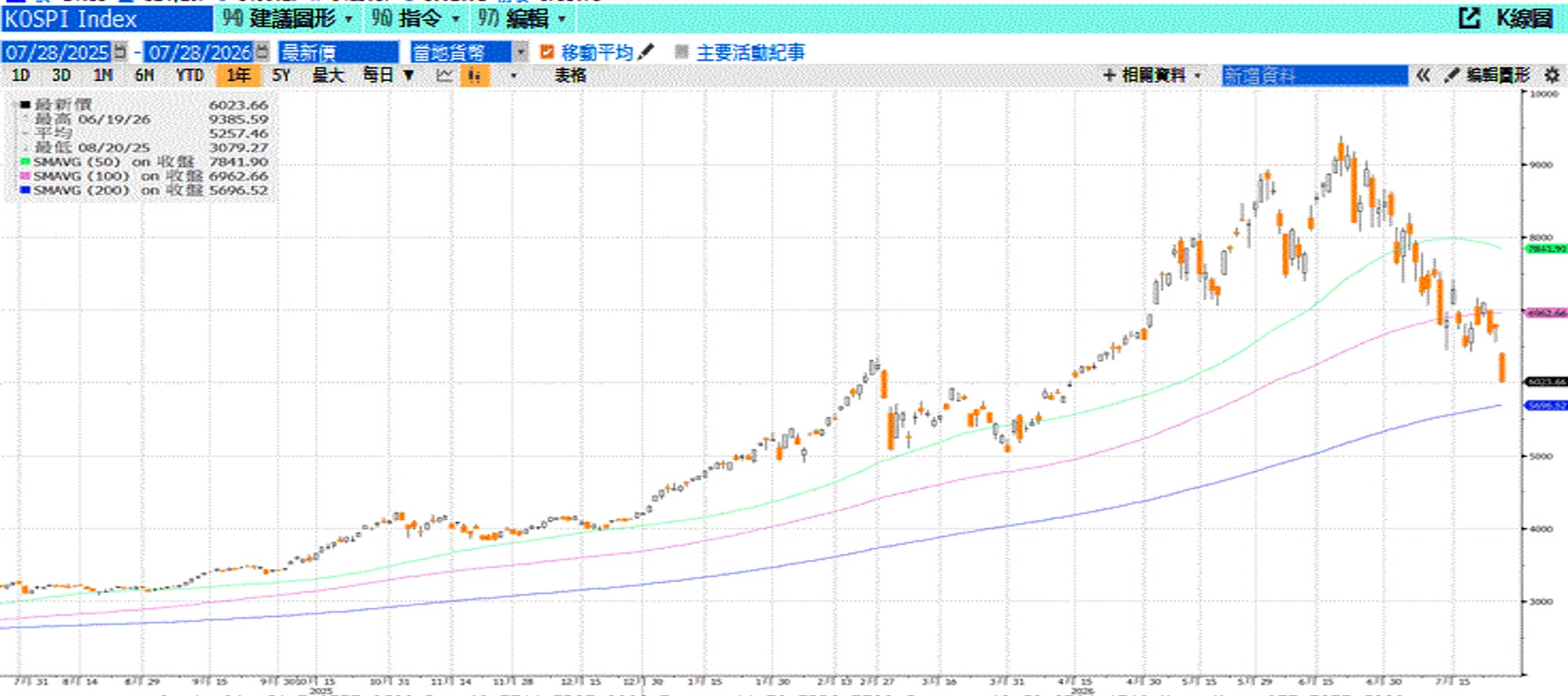Click the plus icon beside 相關資料
This screenshot has height=696, width=1568.
click(1109, 75)
